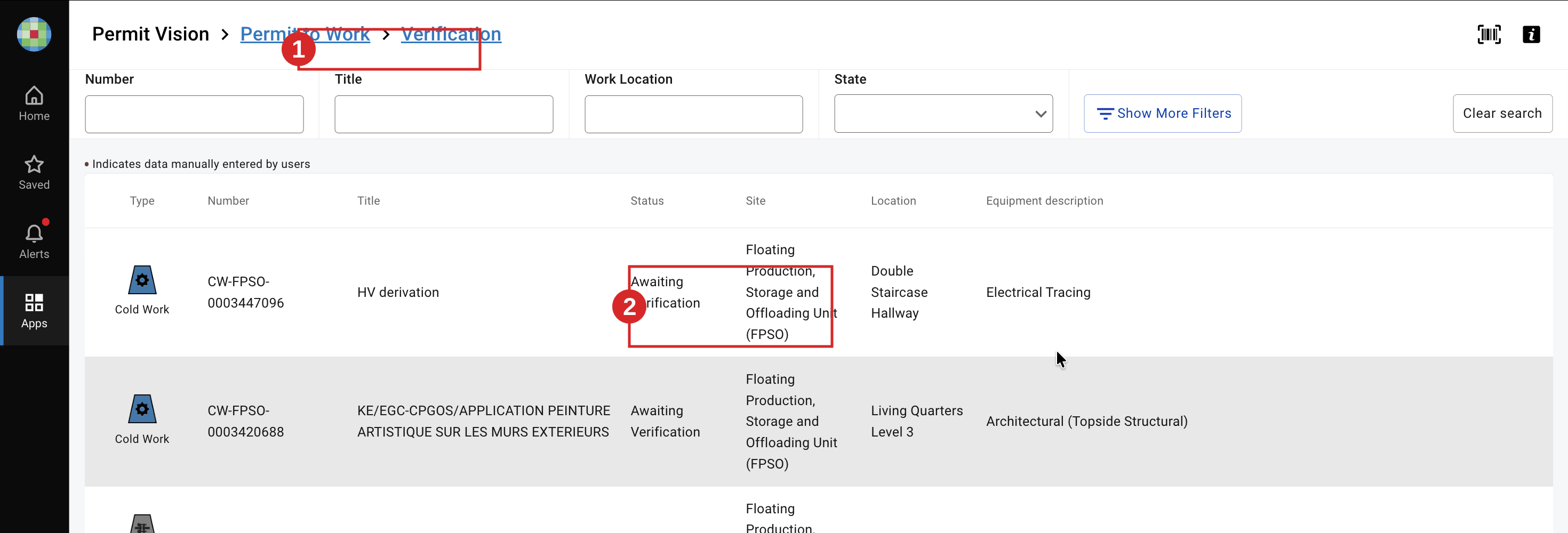Click the Verification breadcrumb link
Viewport: 1568px width, 533px height.
(451, 34)
